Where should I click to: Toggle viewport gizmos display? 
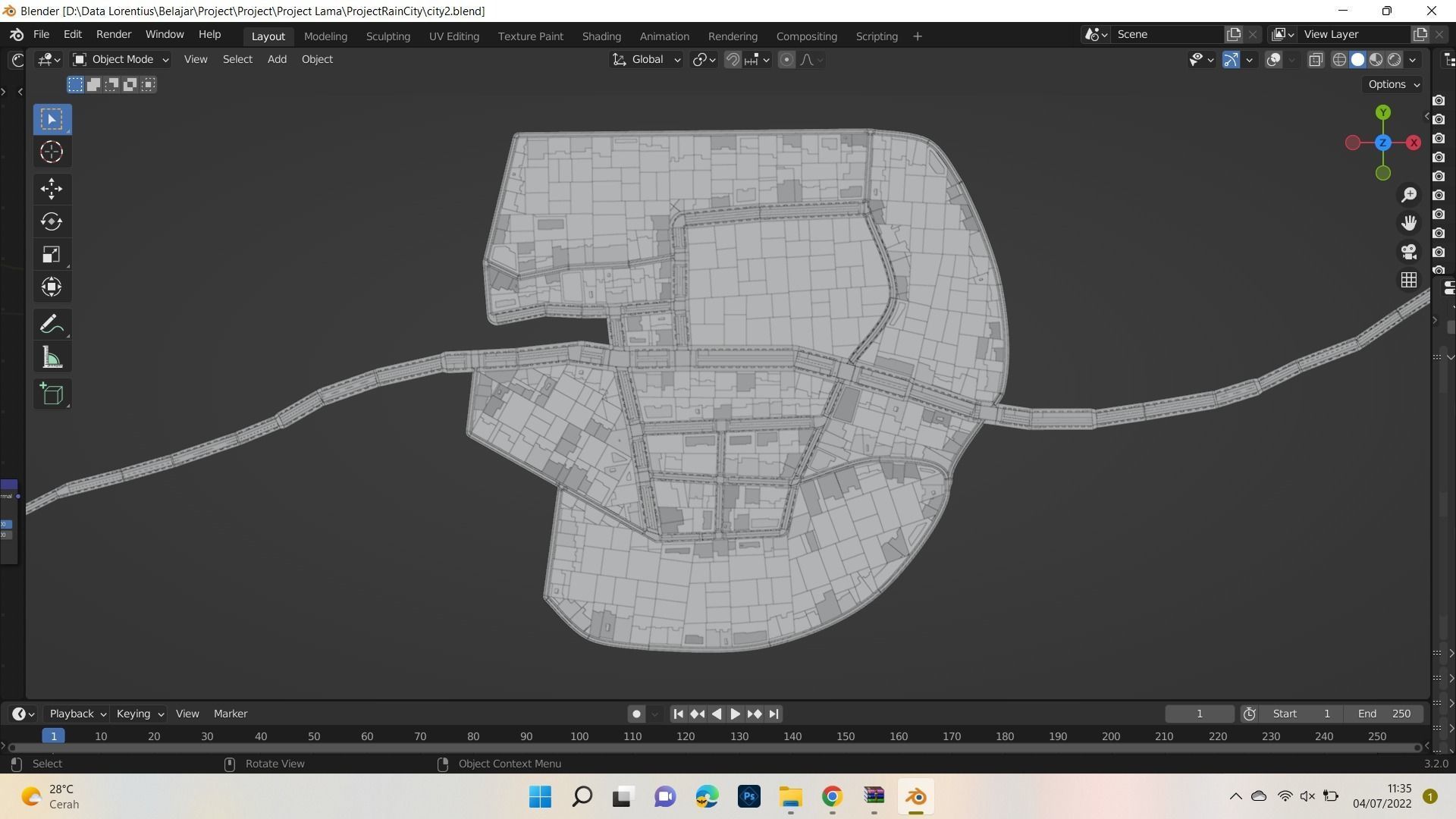click(x=1231, y=59)
